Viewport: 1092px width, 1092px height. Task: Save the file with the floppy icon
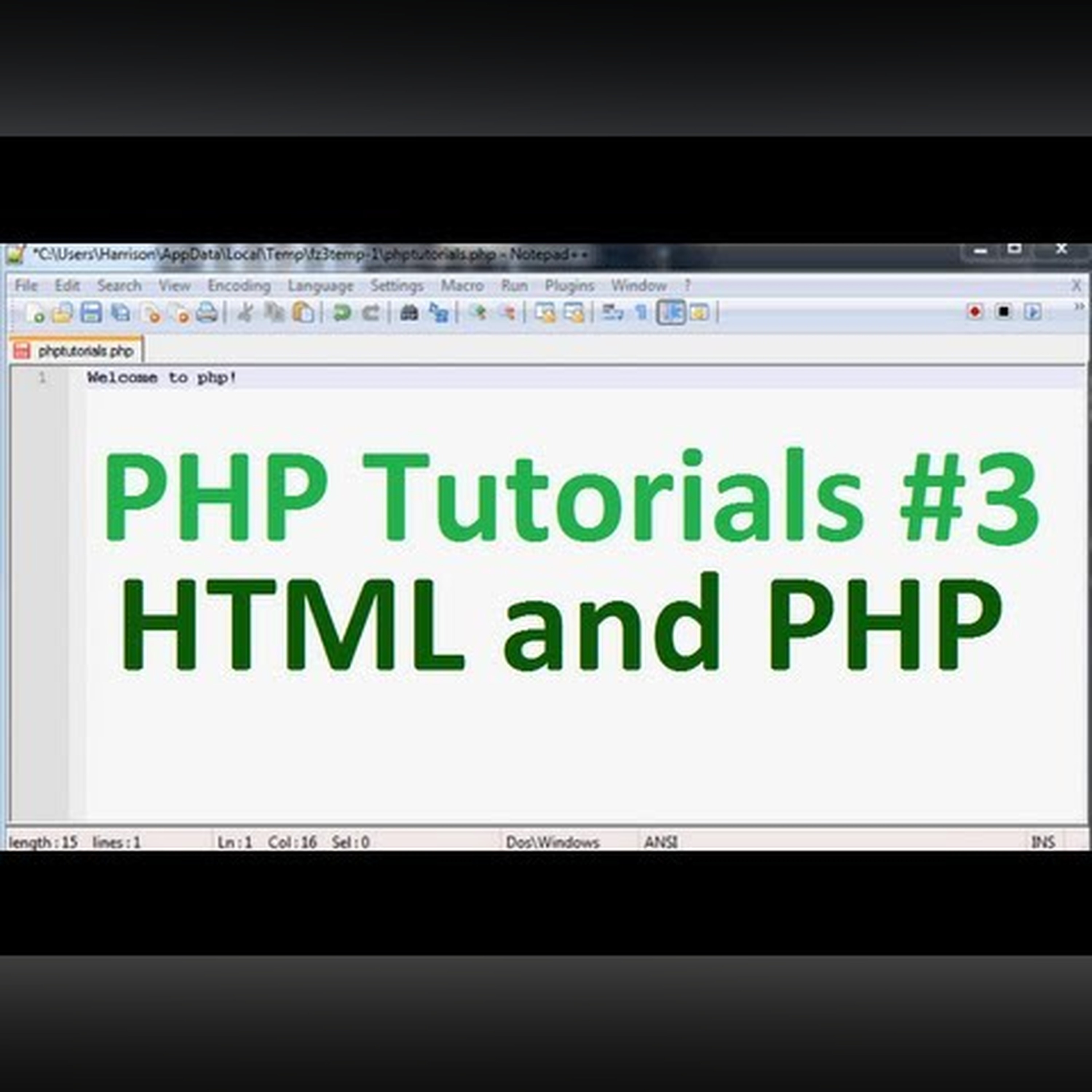[x=91, y=313]
